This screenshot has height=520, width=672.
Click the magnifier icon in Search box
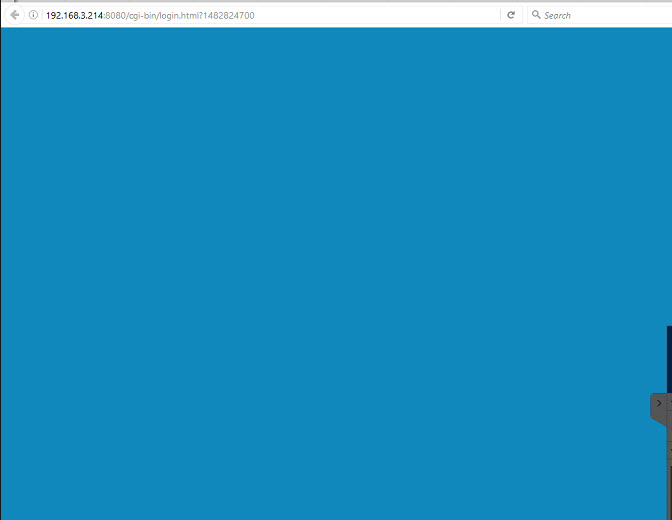(x=536, y=15)
